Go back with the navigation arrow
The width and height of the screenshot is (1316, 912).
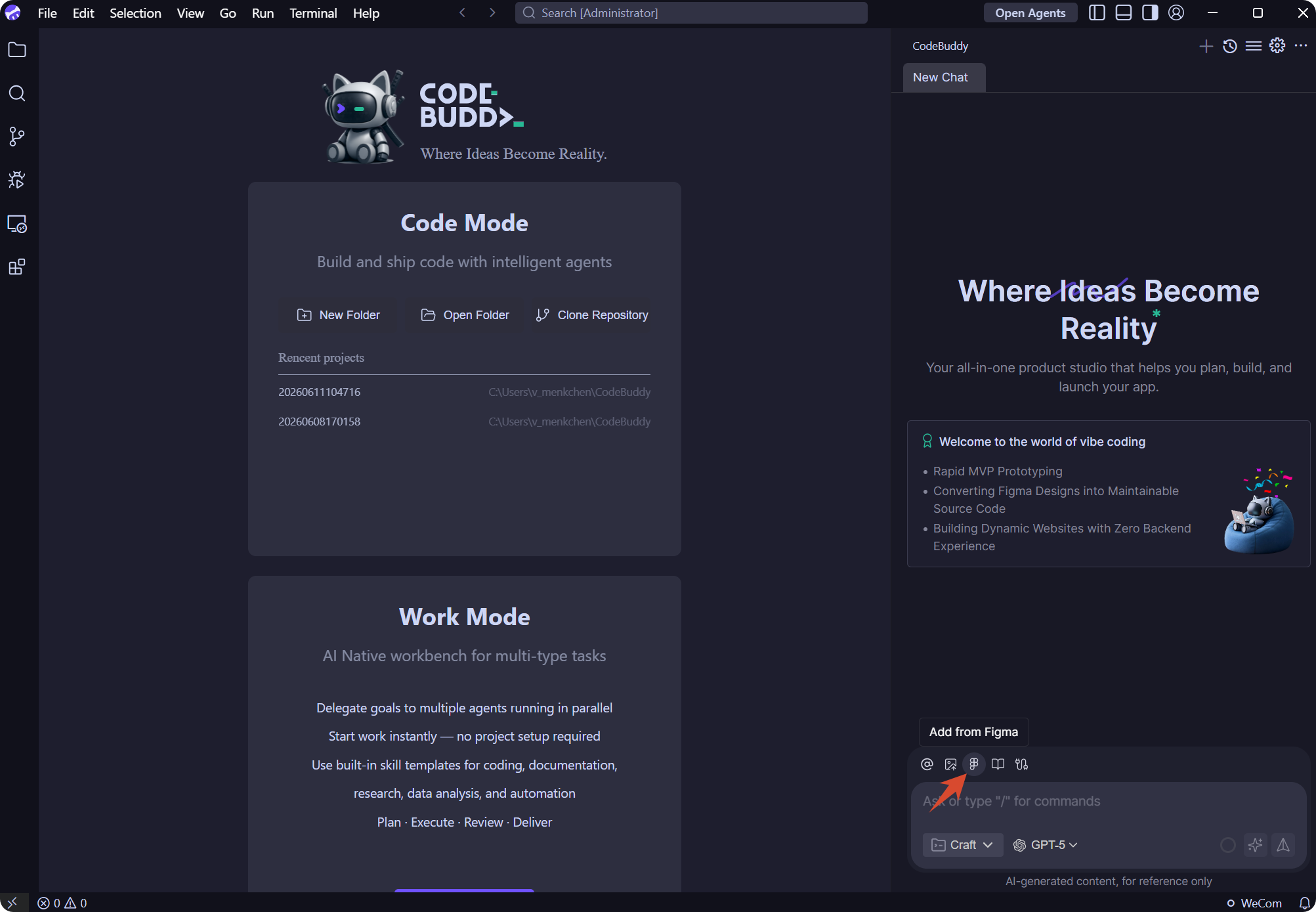tap(463, 13)
